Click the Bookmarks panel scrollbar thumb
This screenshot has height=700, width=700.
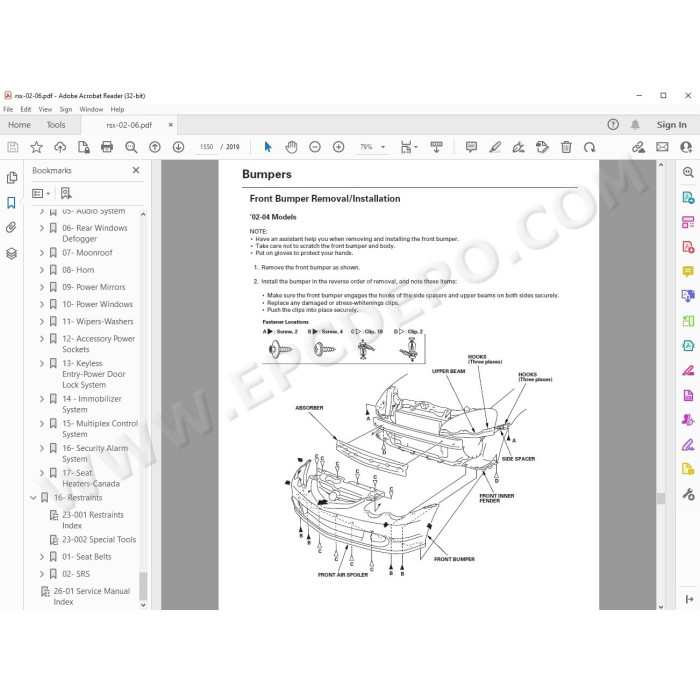[x=143, y=586]
